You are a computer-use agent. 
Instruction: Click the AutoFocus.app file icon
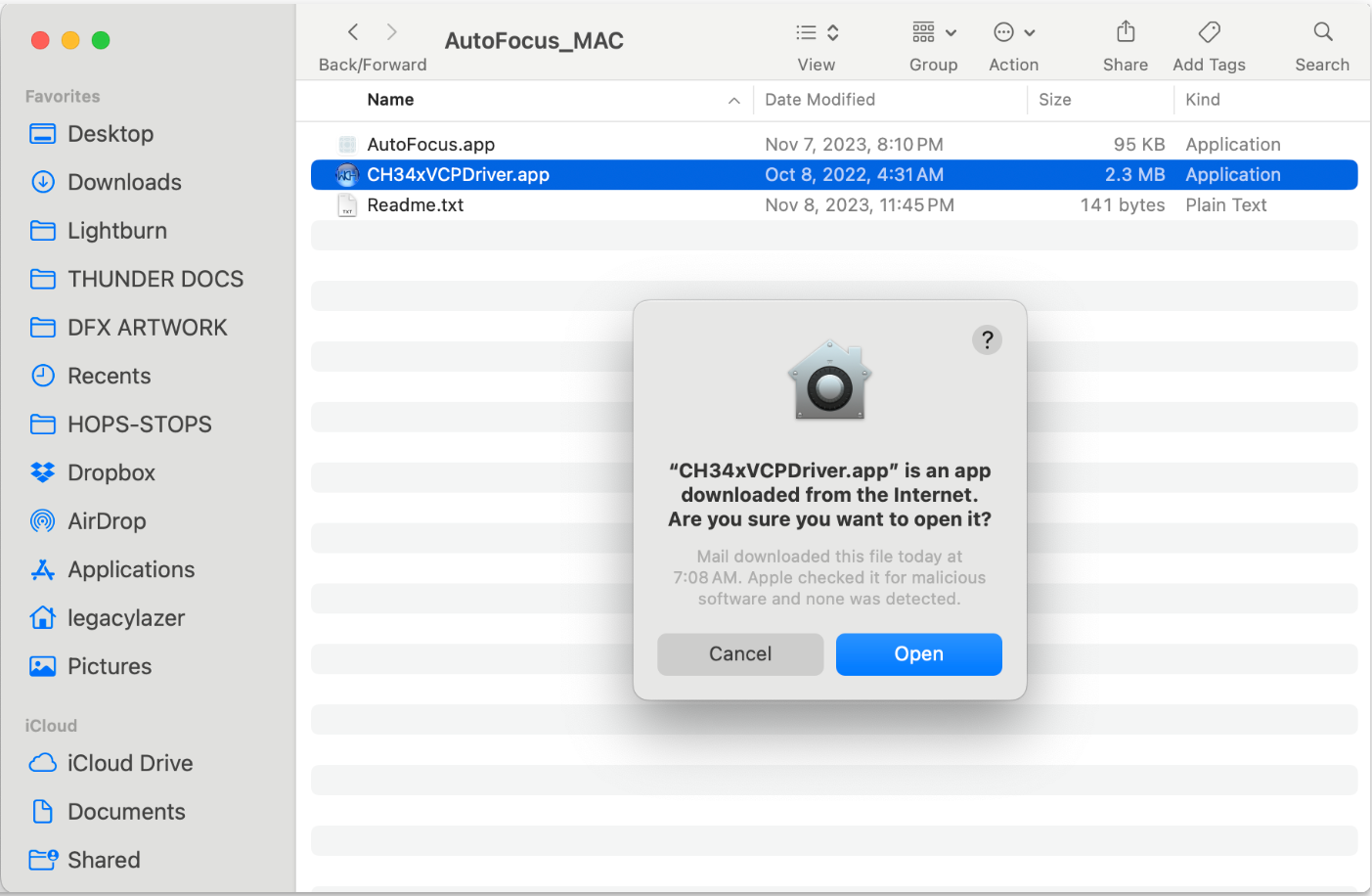pos(347,145)
